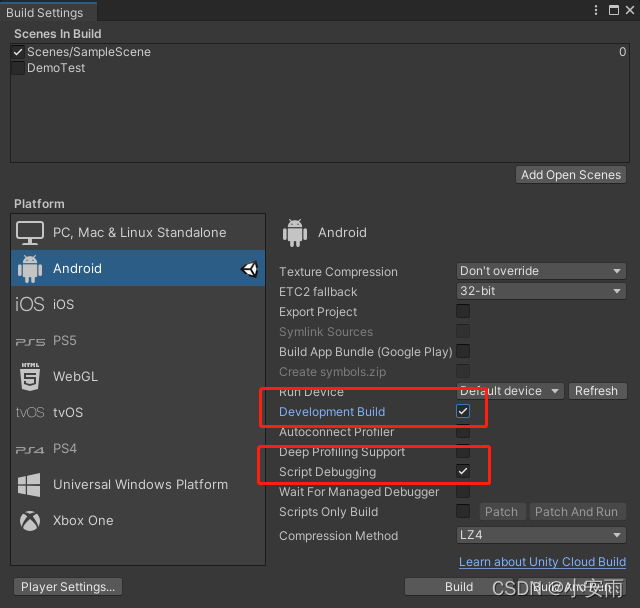Image resolution: width=640 pixels, height=608 pixels.
Task: Select the Universal Windows Platform logo
Action: point(29,485)
